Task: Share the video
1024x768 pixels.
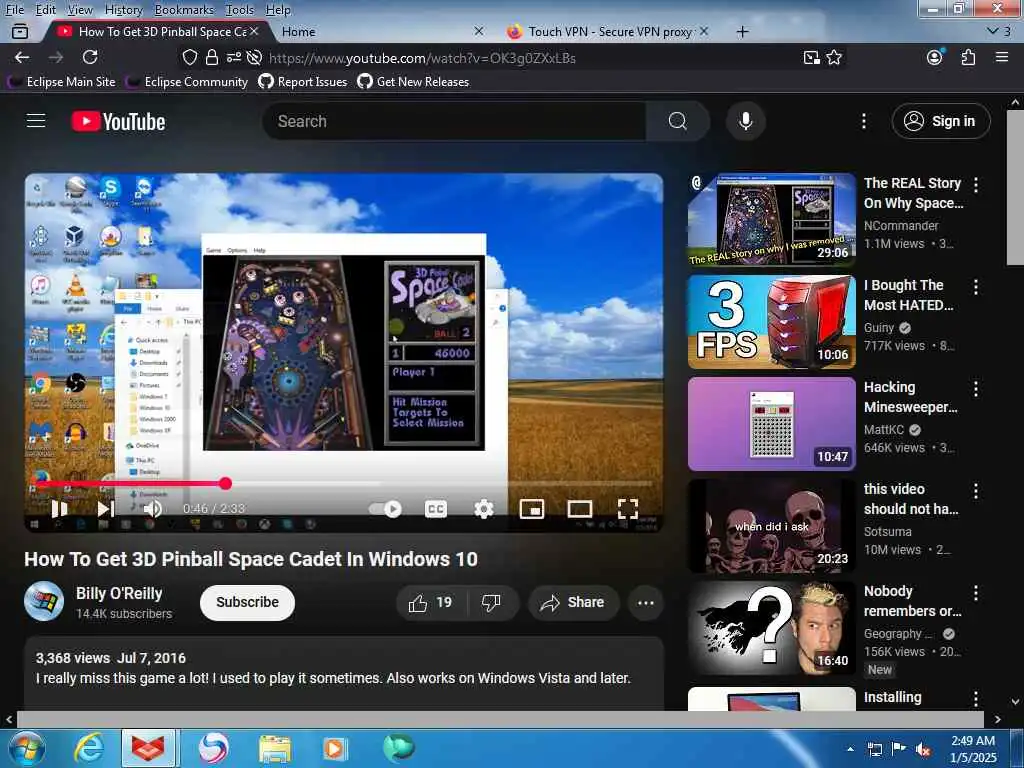Action: 572,602
